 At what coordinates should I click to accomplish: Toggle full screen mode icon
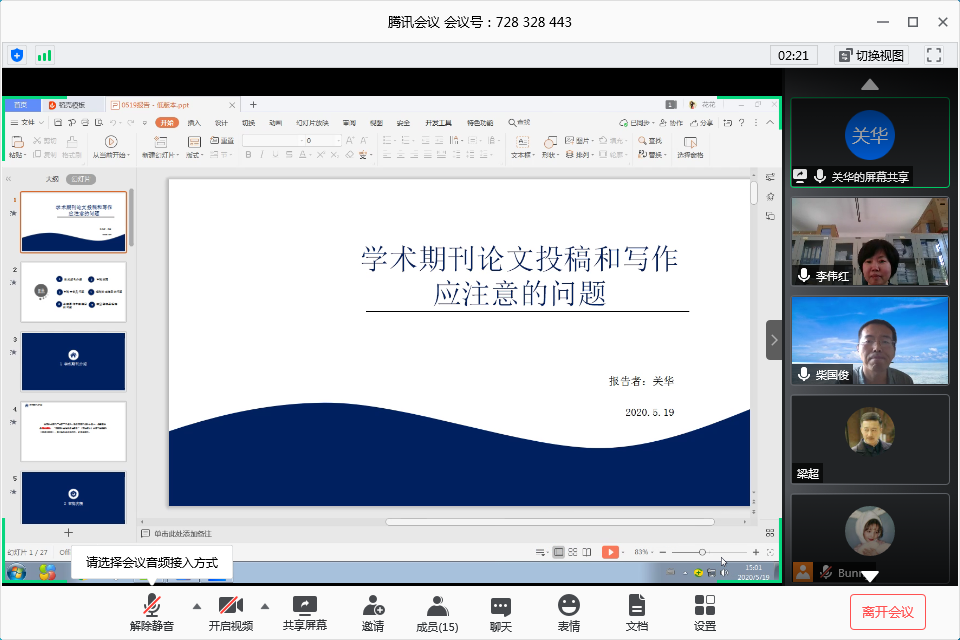934,55
